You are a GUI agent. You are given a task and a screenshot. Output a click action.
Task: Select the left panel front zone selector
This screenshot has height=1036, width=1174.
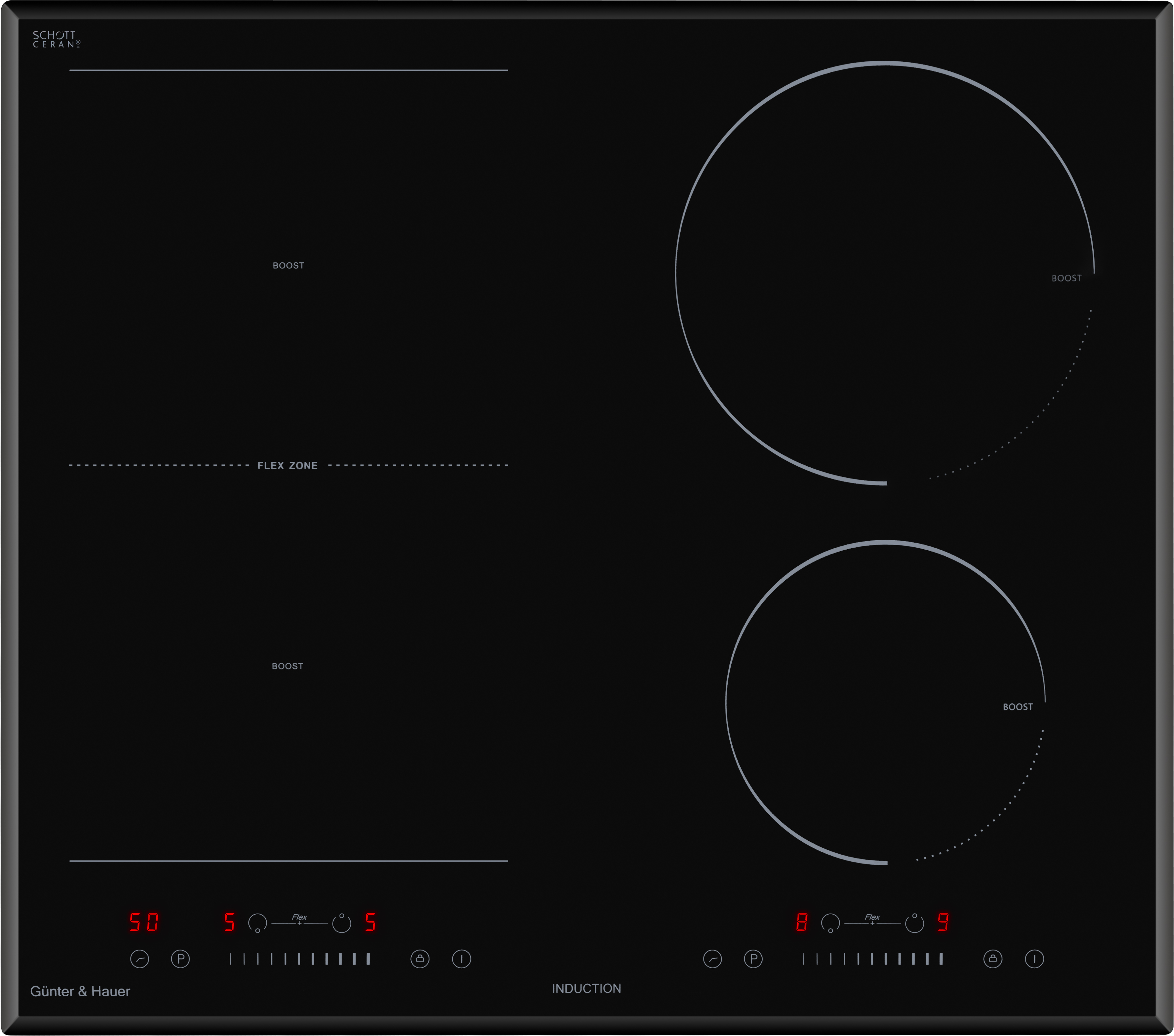257,923
